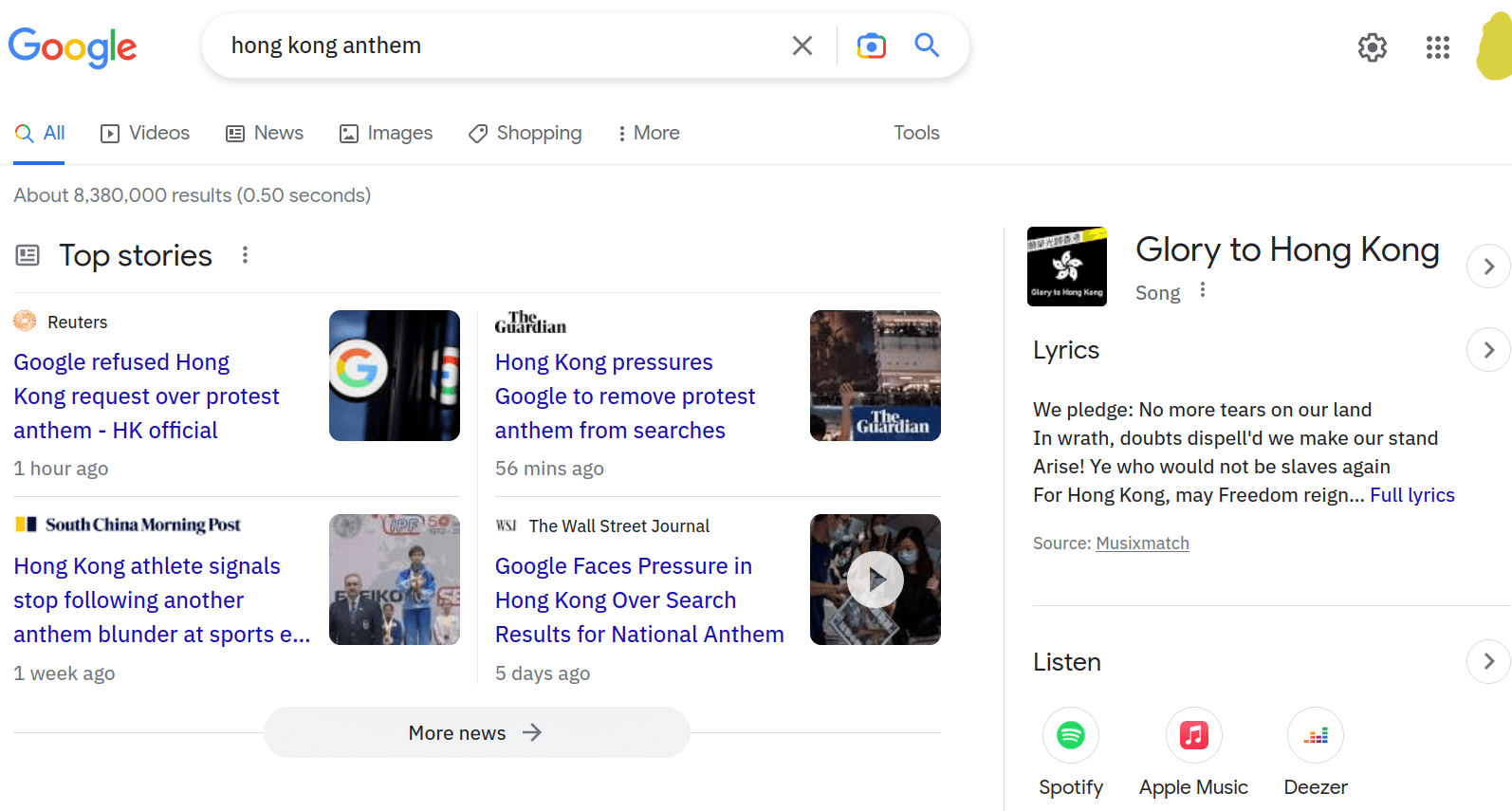Open the Google apps grid icon

click(x=1438, y=47)
